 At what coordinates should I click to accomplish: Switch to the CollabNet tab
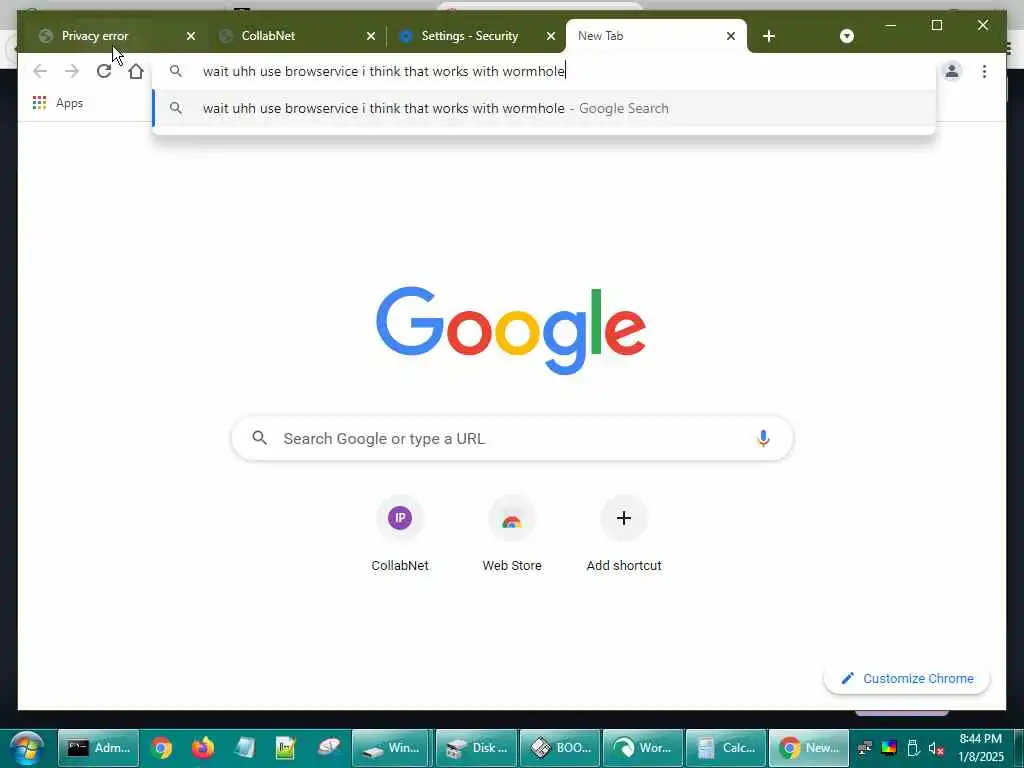(296, 36)
